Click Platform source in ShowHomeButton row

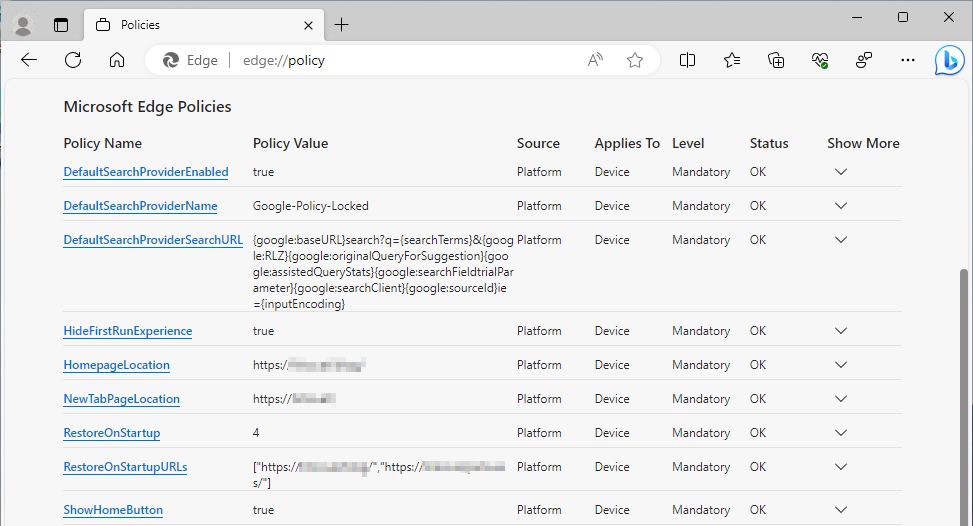tap(539, 510)
